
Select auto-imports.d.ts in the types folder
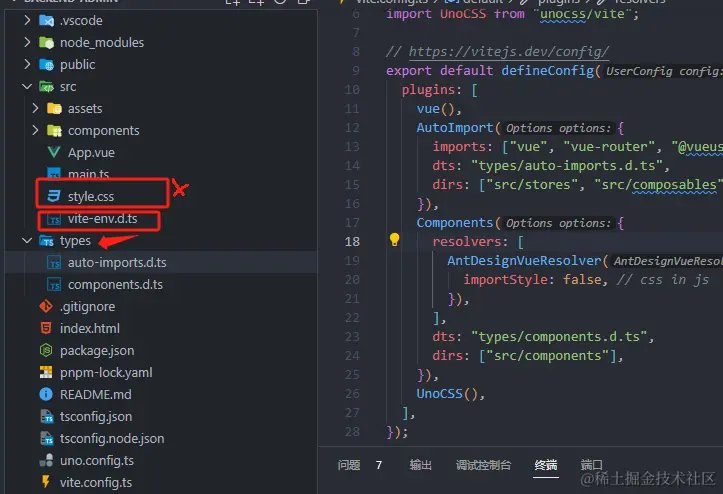point(117,262)
